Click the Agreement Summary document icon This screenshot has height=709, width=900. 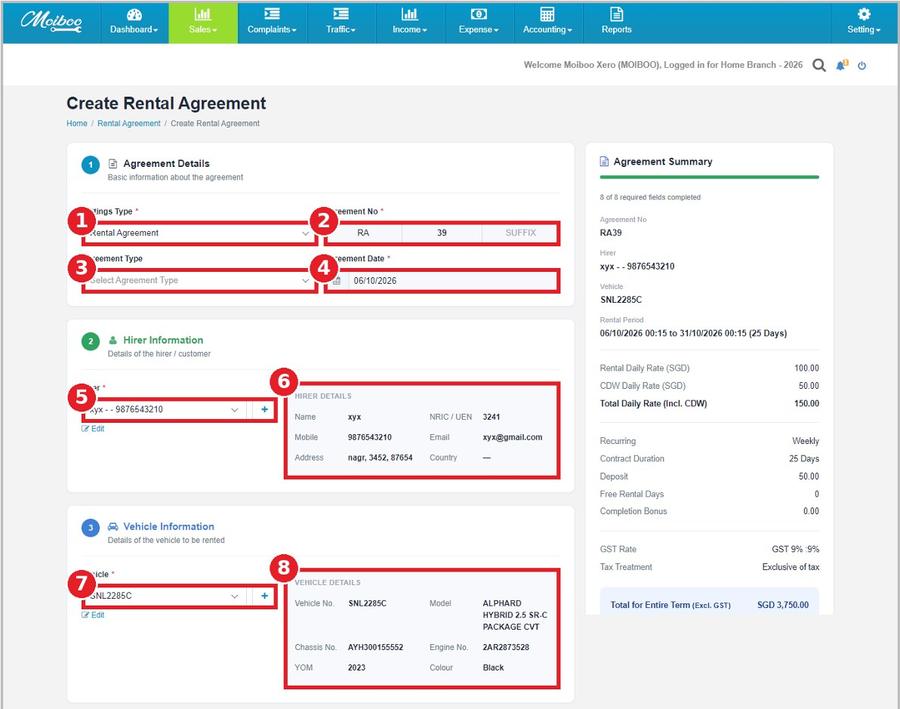pos(604,161)
